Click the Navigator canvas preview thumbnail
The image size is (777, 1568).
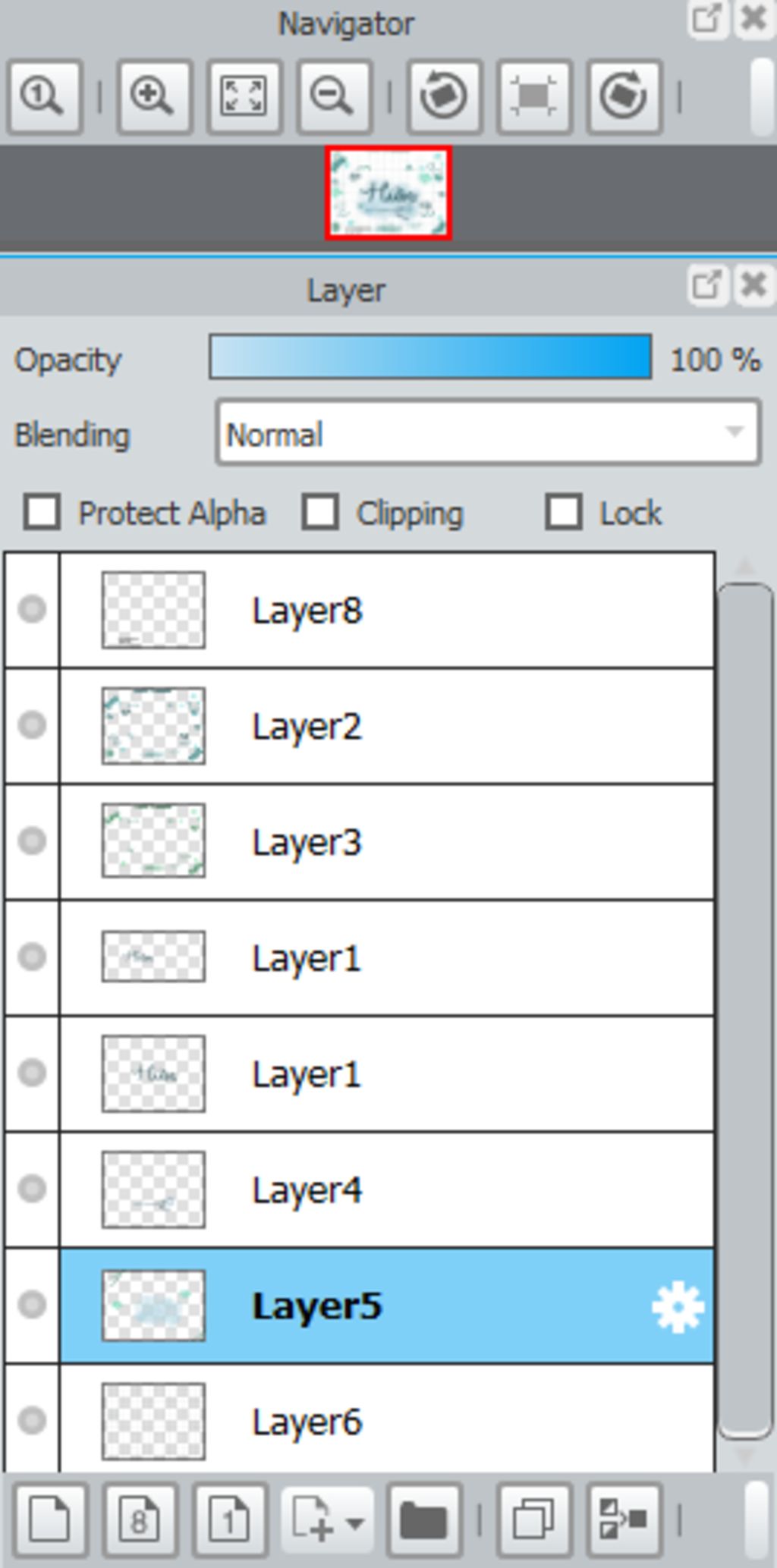point(388,193)
